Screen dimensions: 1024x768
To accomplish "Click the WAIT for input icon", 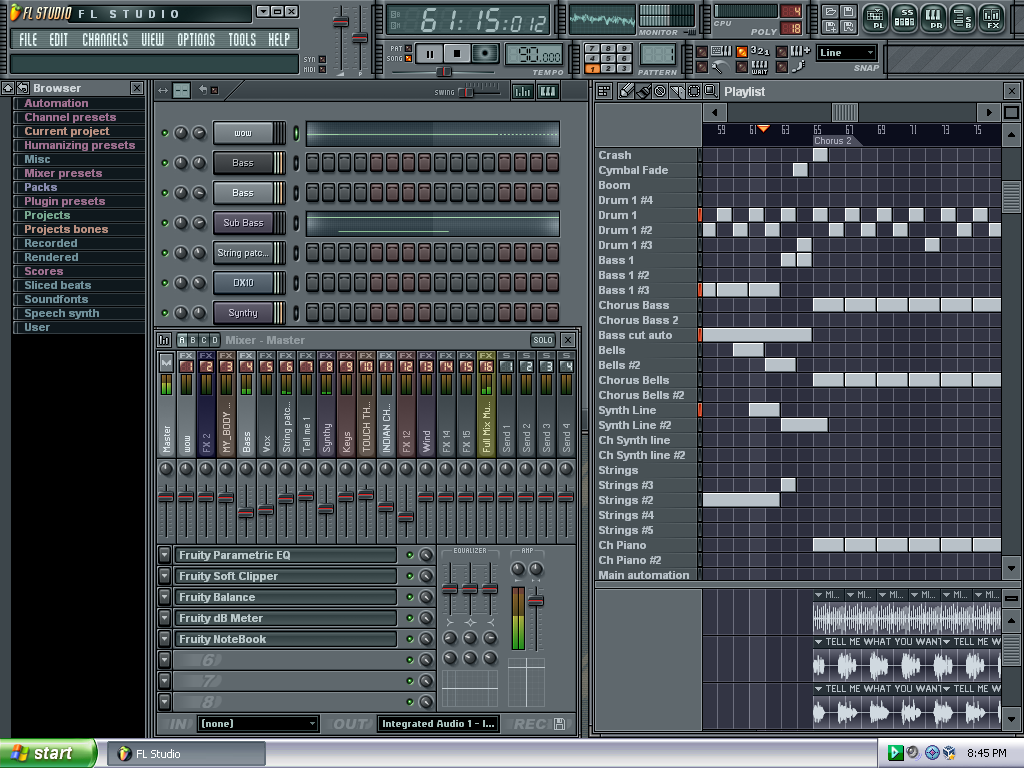I will pyautogui.click(x=760, y=67).
